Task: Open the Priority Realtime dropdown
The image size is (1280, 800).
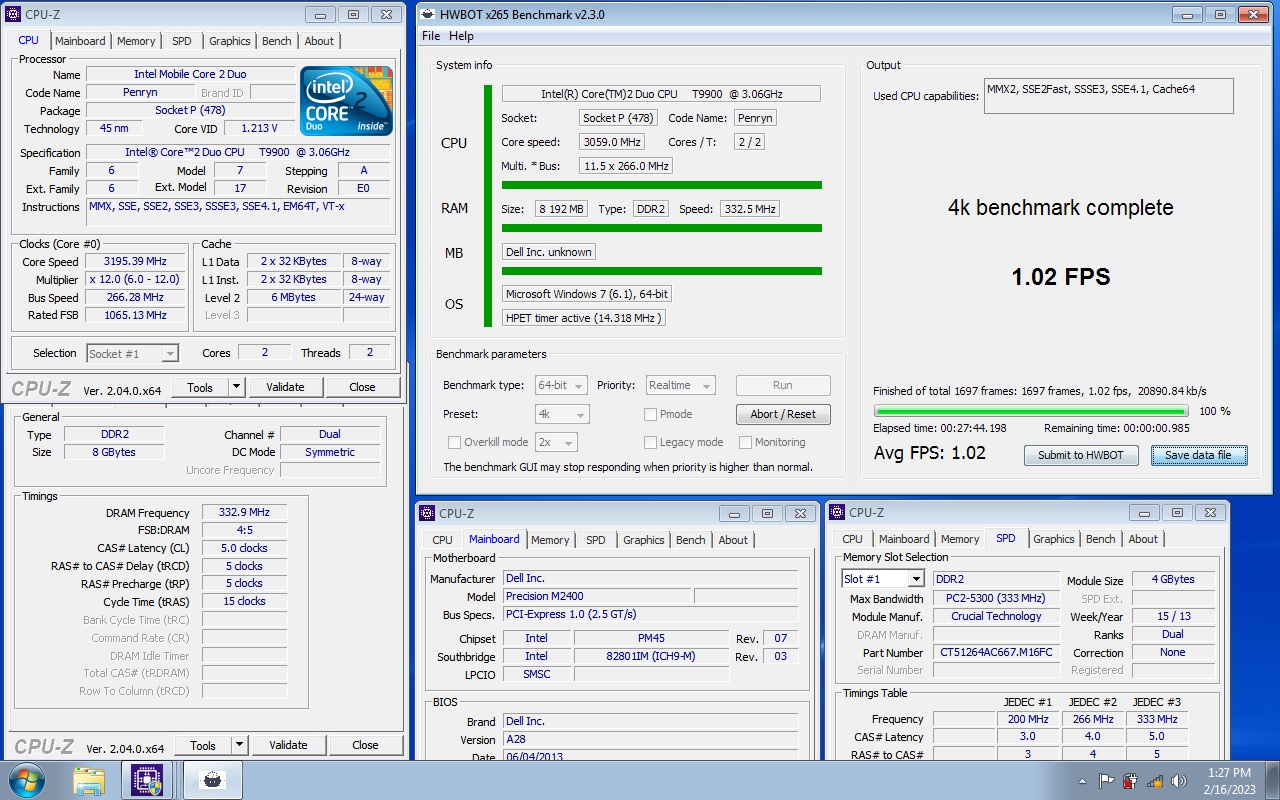Action: click(x=679, y=385)
